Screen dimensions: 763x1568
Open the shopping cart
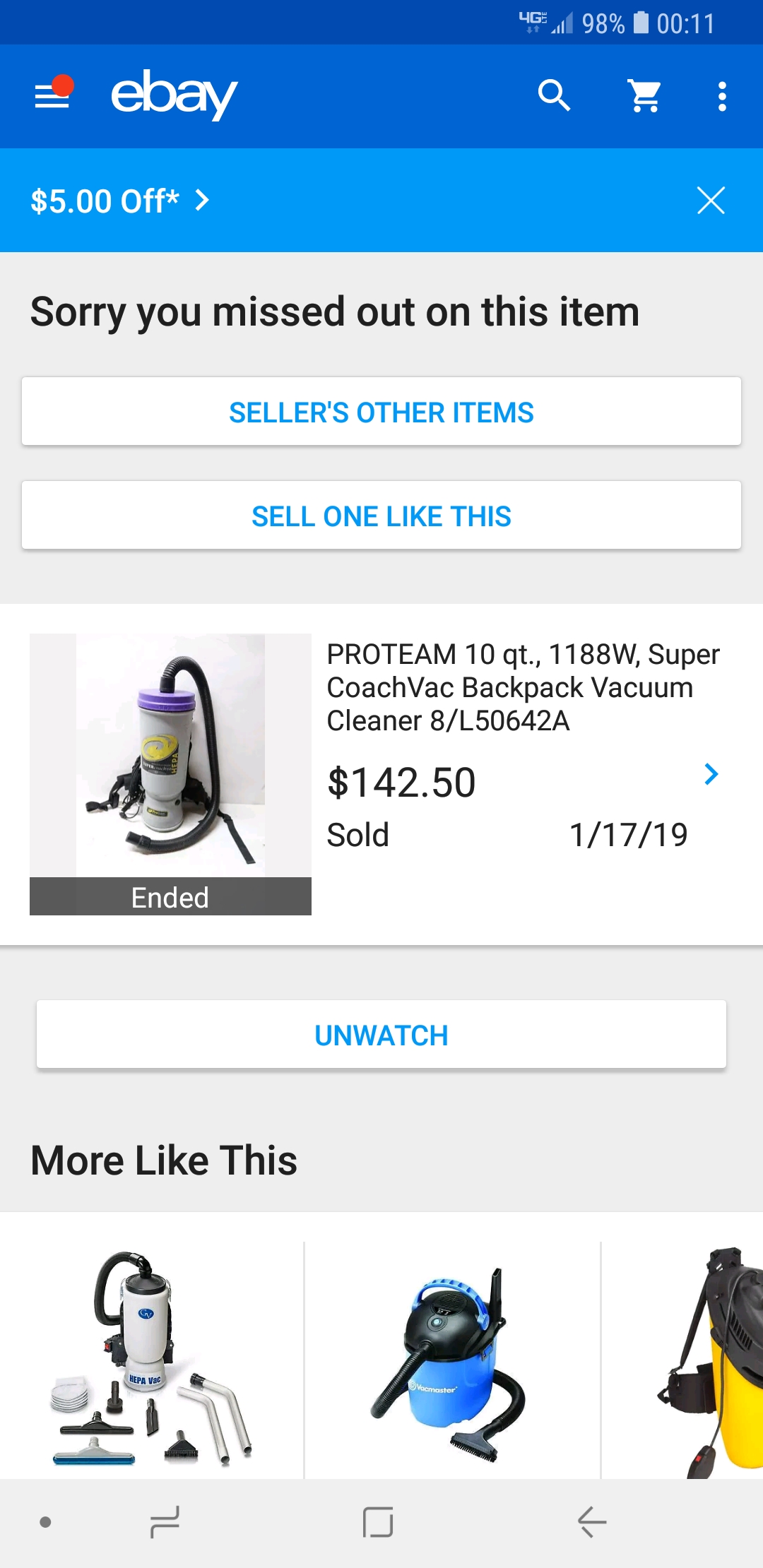pos(644,95)
